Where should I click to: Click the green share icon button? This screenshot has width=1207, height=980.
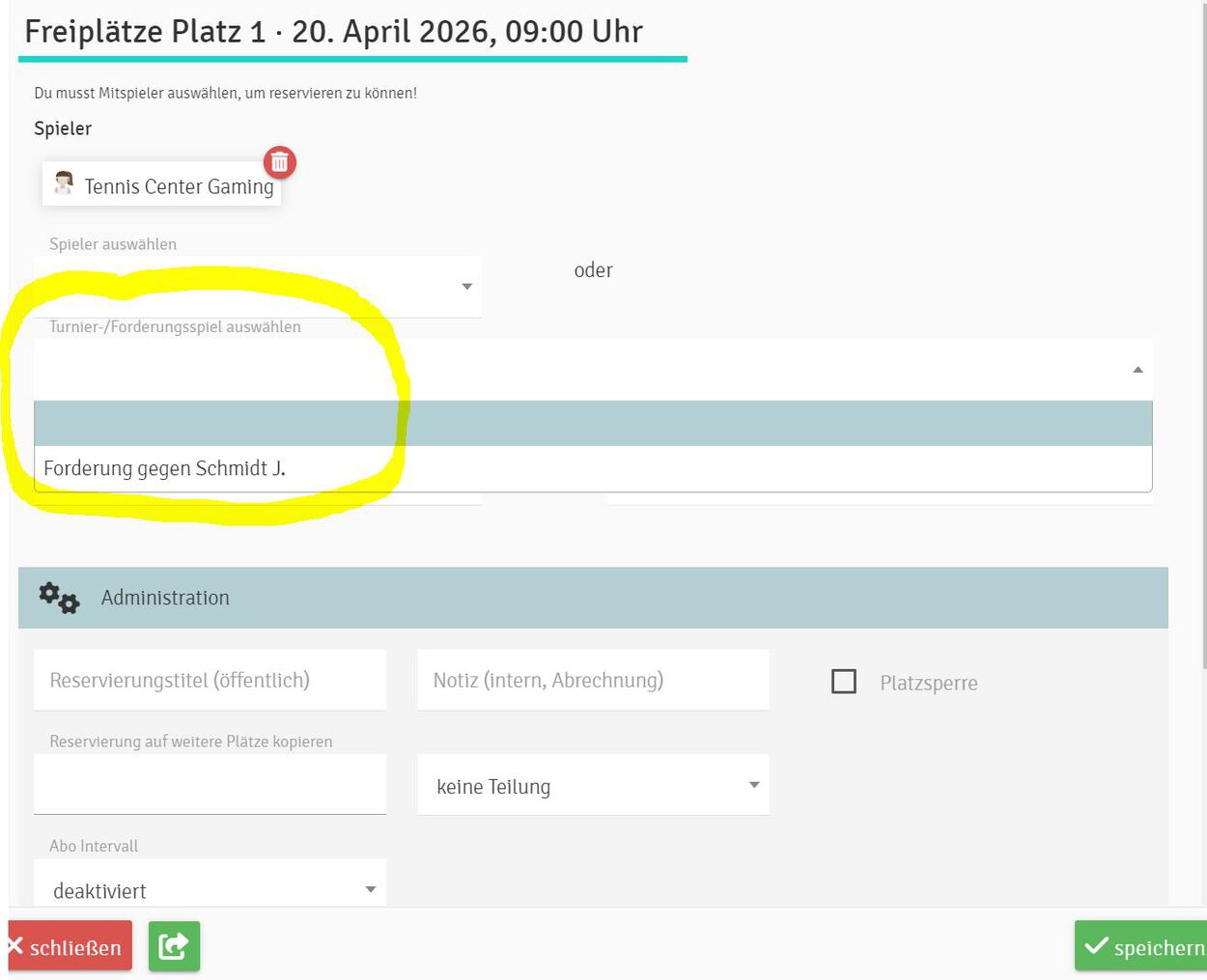click(174, 946)
